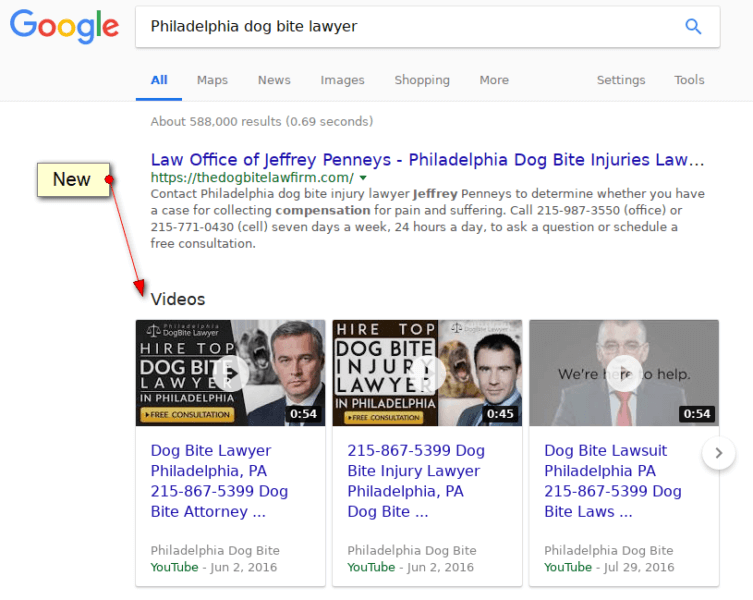Play the We're here to help video
The height and width of the screenshot is (600, 753).
tap(624, 373)
